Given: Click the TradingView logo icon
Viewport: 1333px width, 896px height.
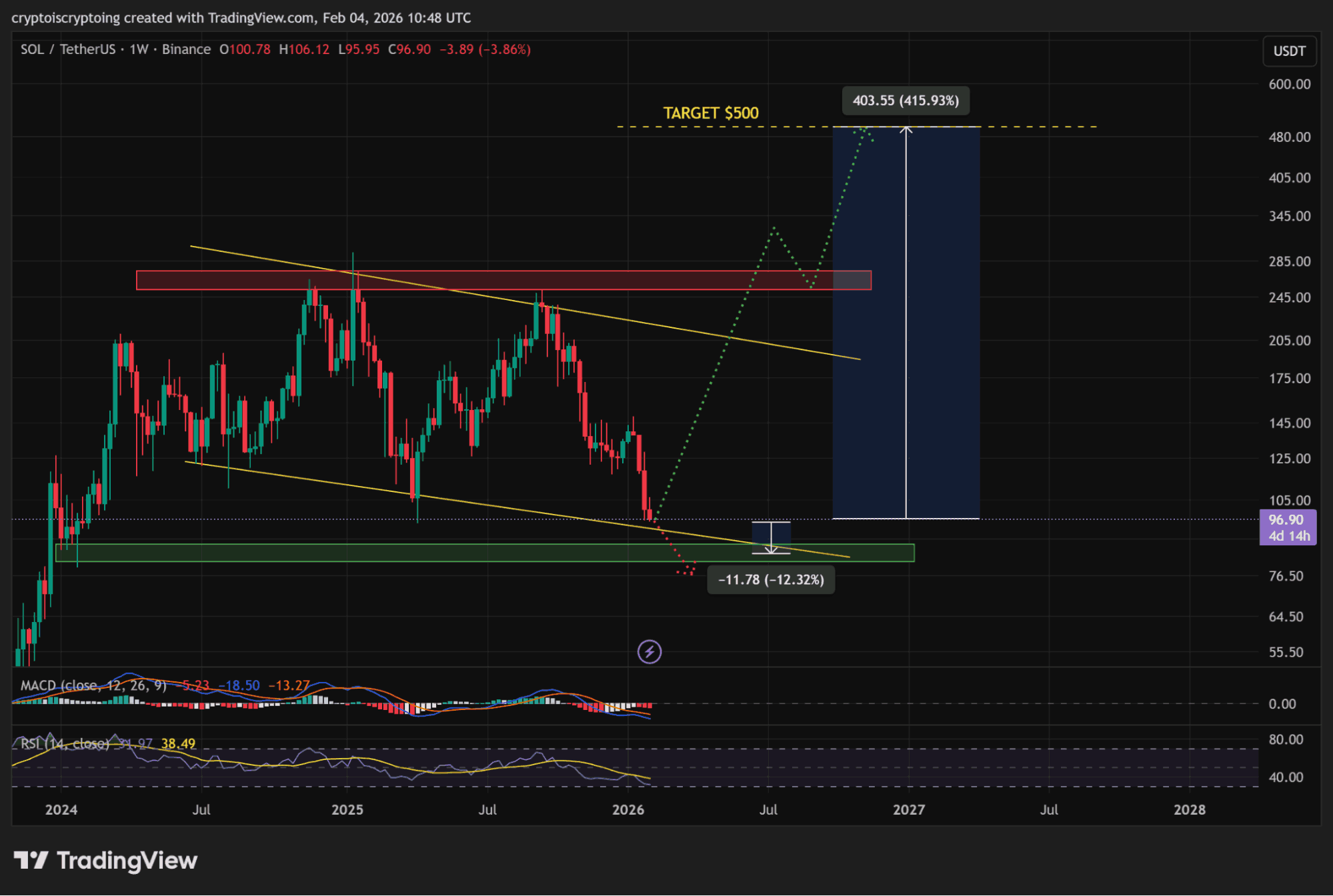Looking at the screenshot, I should [31, 860].
